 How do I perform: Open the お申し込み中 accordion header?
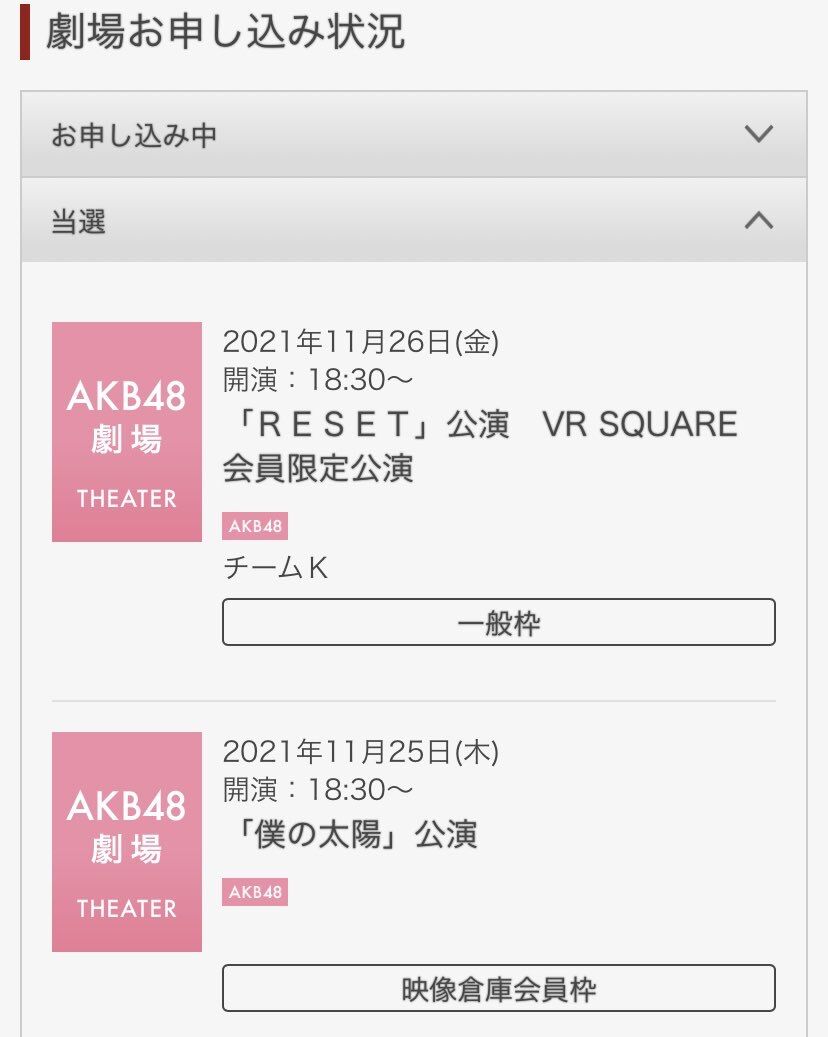click(414, 134)
